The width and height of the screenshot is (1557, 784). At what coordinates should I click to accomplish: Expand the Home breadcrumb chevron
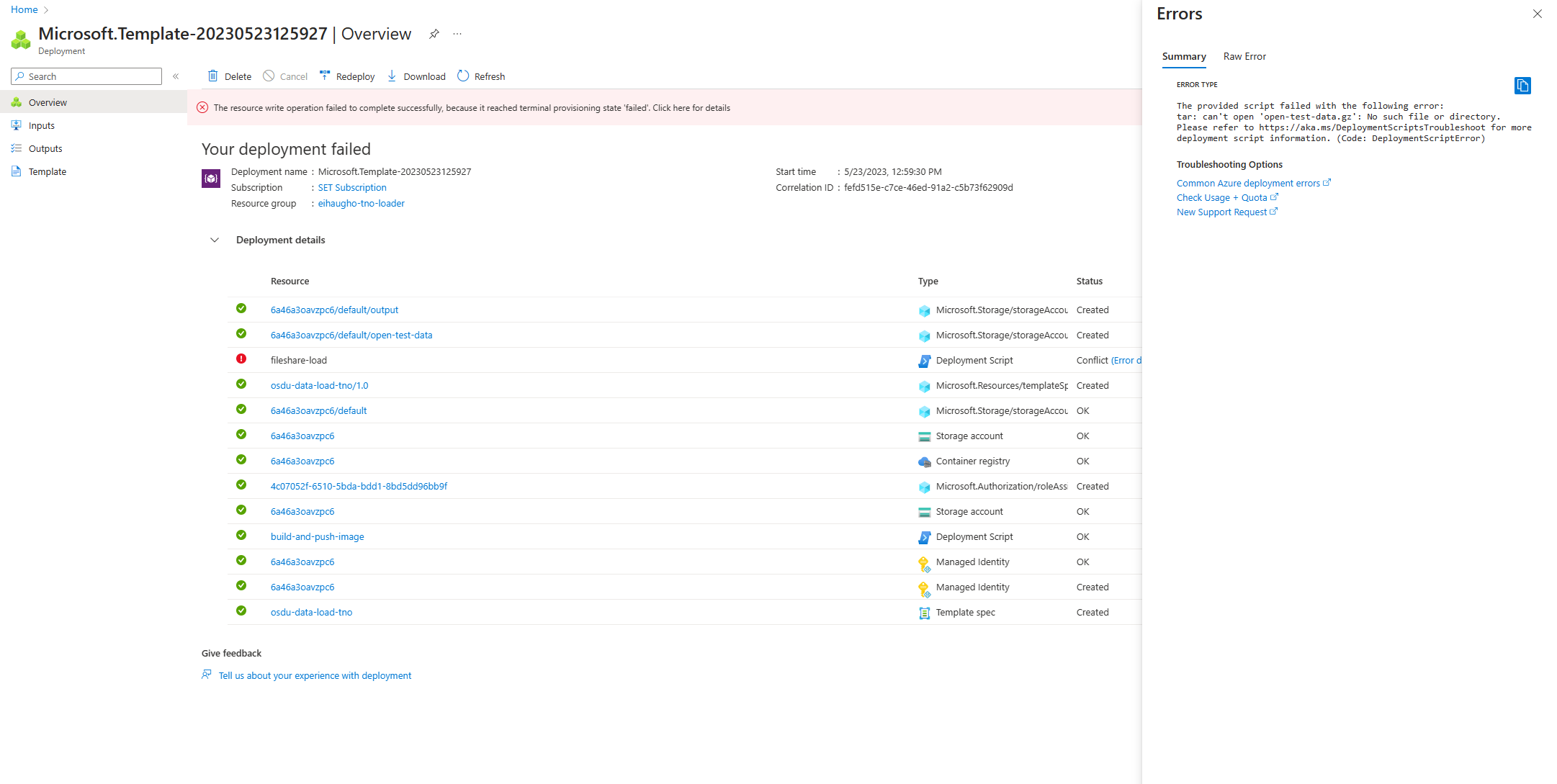point(45,9)
